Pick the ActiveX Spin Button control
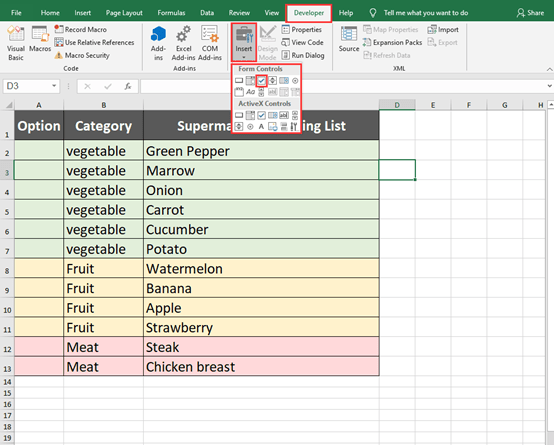The image size is (554, 445). [x=239, y=127]
